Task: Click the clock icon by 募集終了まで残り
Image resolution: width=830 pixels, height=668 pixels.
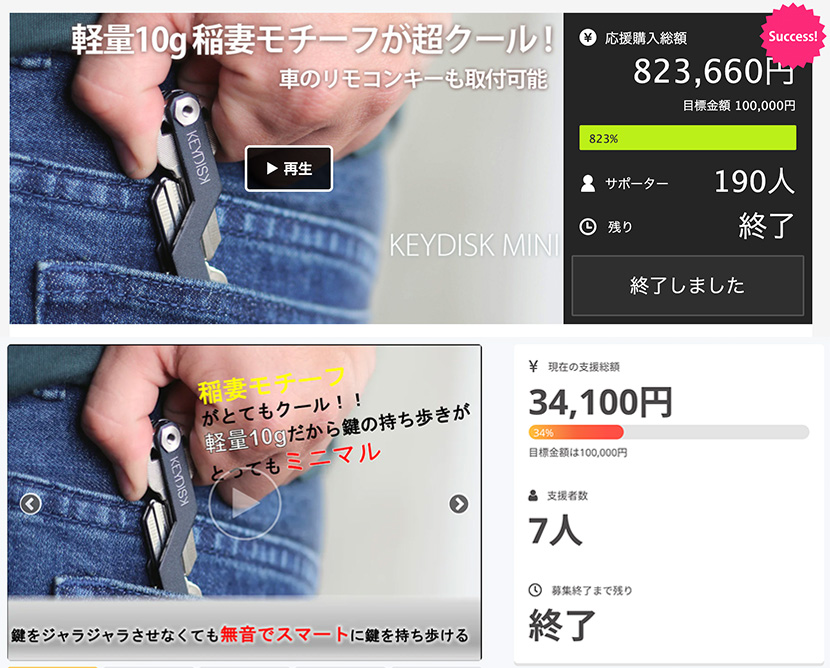Action: pyautogui.click(x=535, y=590)
